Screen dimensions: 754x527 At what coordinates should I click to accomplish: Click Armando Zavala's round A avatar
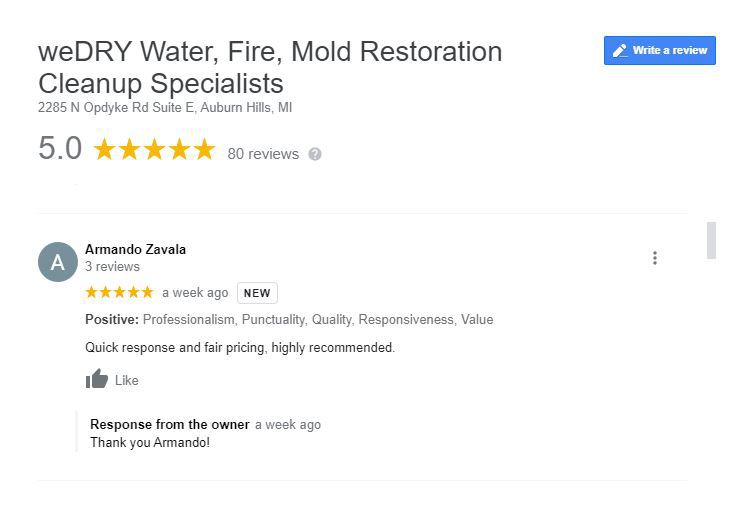pos(58,262)
